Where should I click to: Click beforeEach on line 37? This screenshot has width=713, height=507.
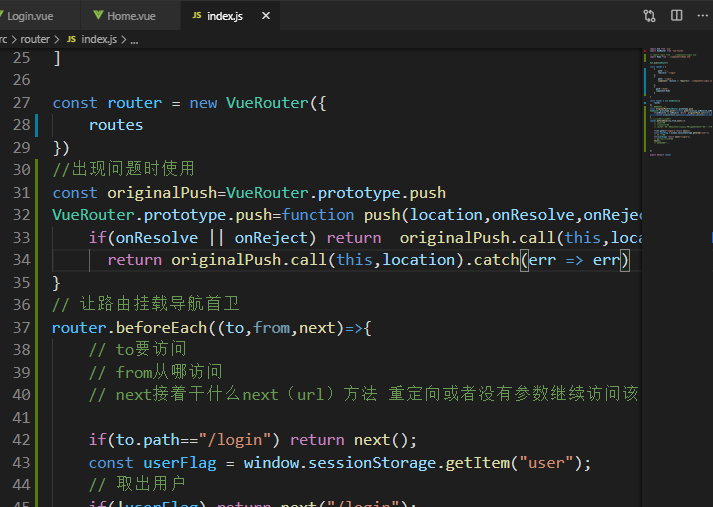(x=161, y=327)
